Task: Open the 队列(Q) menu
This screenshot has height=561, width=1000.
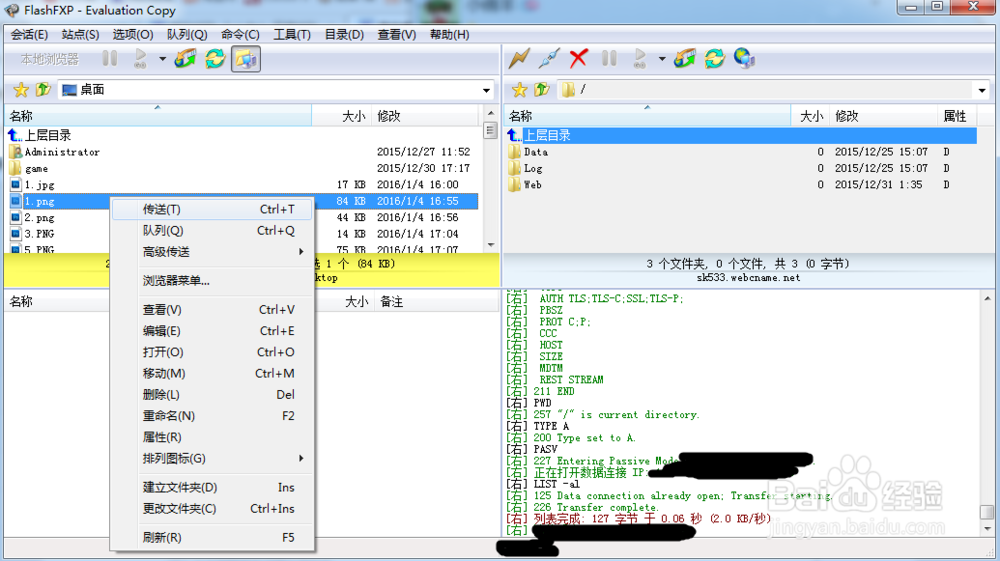Action: click(187, 34)
